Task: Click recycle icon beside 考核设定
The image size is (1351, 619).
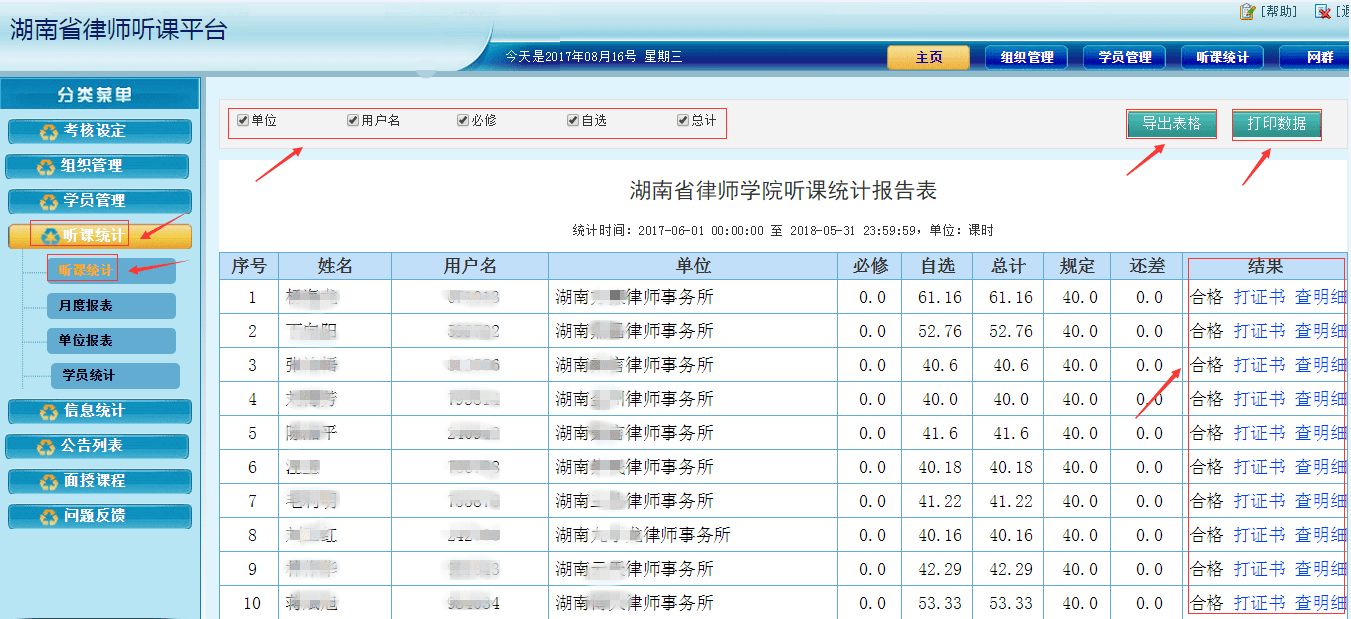Action: (48, 131)
